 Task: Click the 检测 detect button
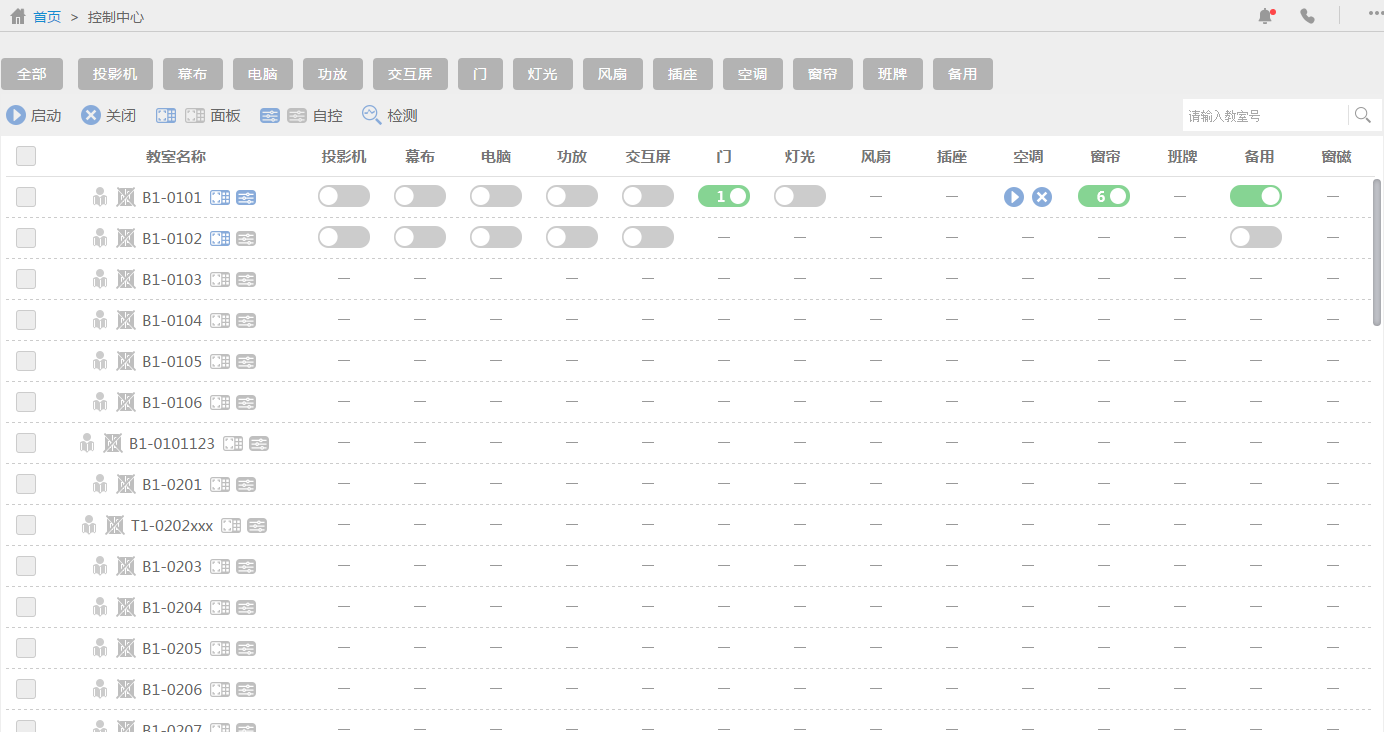(390, 116)
